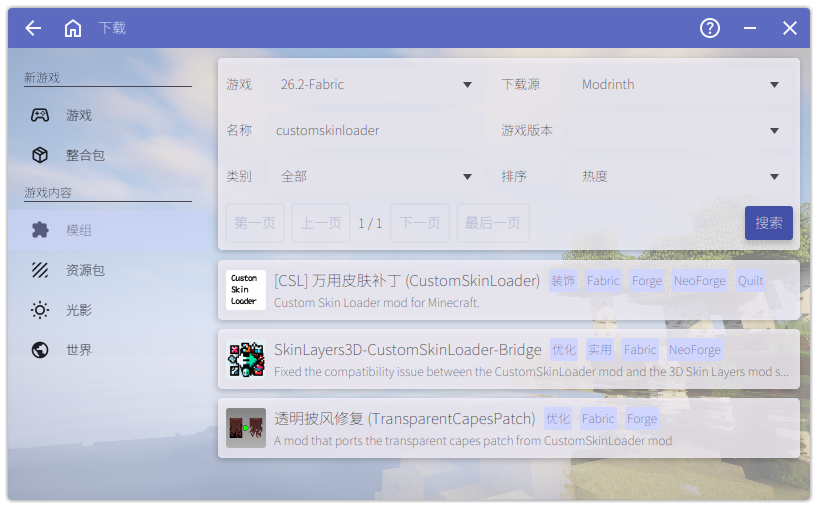Screen dimensions: 818x508
Task: Click the 下一页 next page button
Action: tap(420, 223)
